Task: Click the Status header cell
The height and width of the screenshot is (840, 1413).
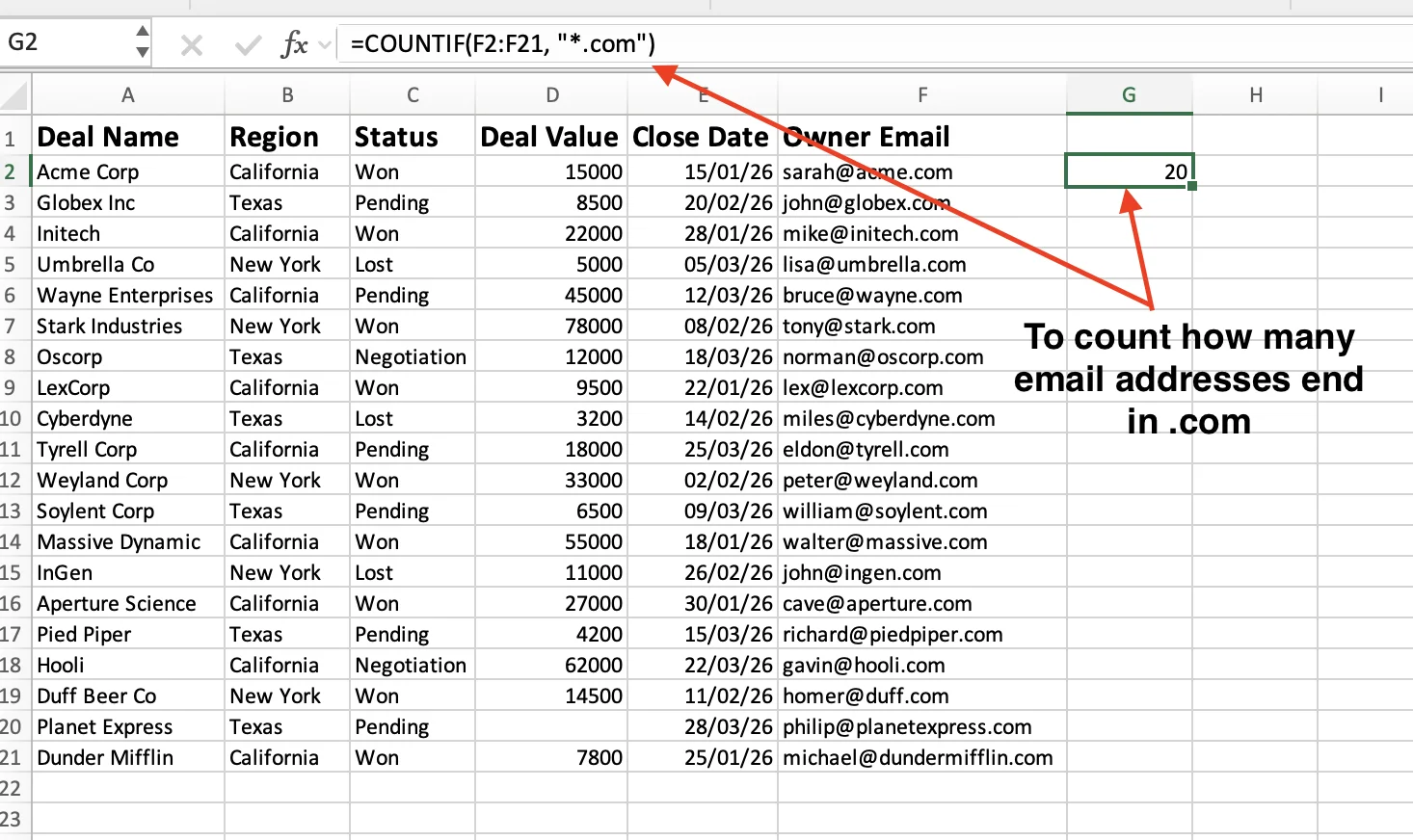Action: point(413,137)
